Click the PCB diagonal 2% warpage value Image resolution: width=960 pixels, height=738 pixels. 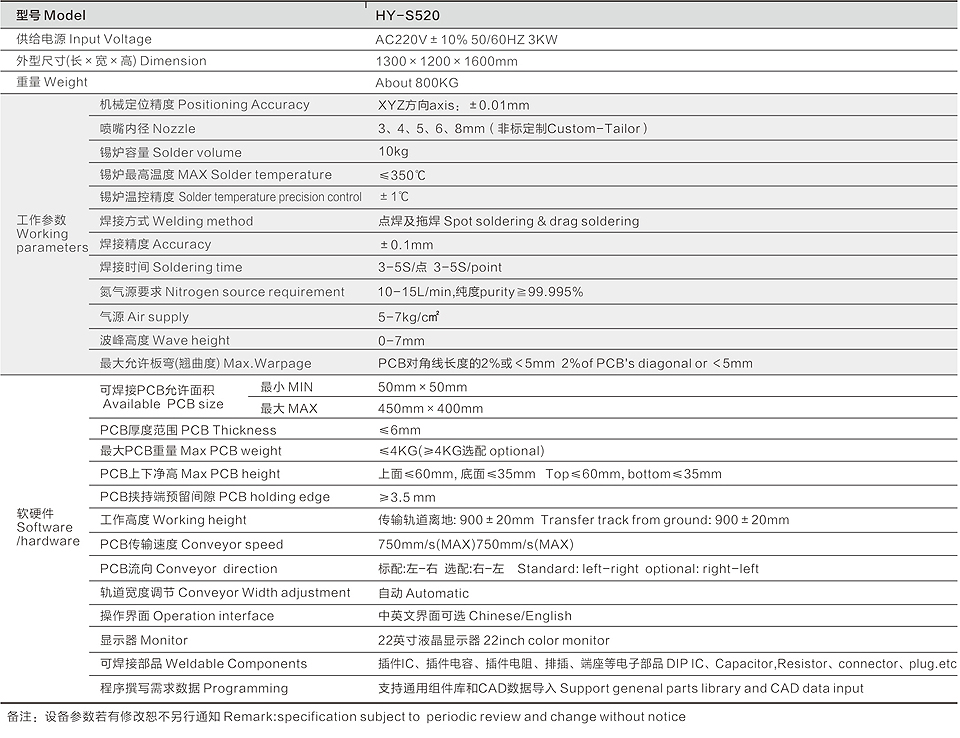coord(565,363)
